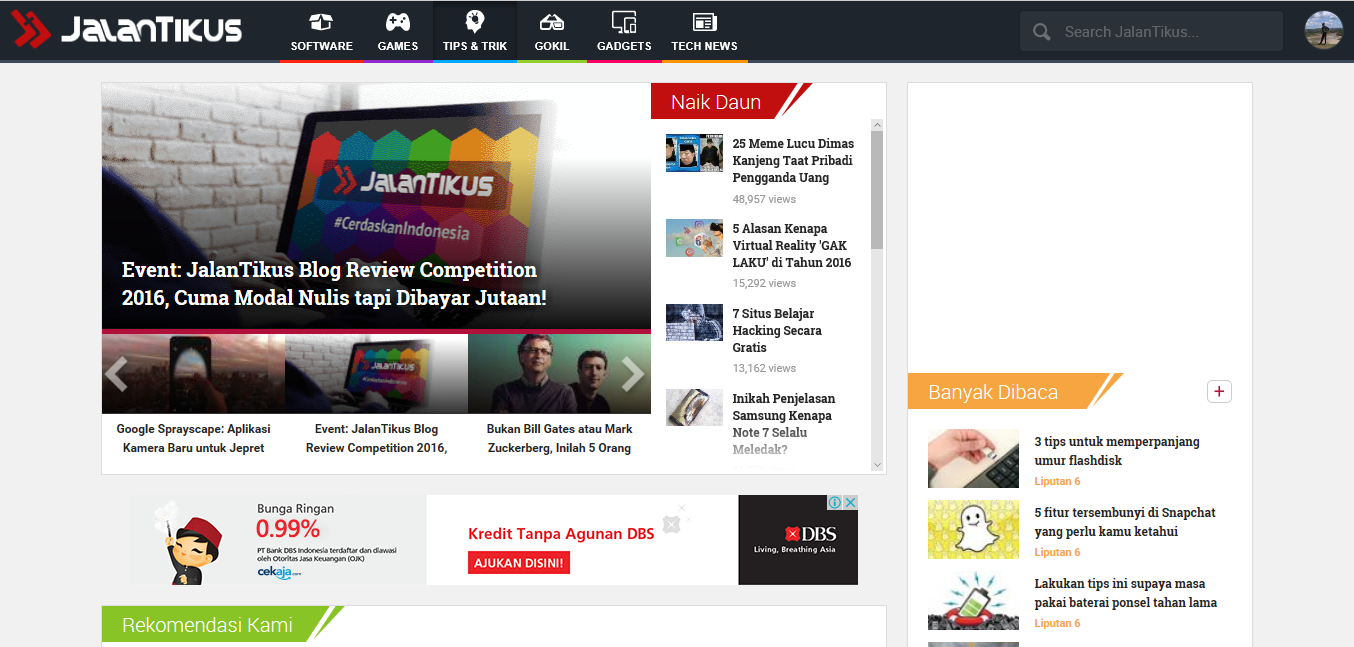
Task: Click Bill Gates and Zuckerberg thumbnail
Action: (559, 374)
